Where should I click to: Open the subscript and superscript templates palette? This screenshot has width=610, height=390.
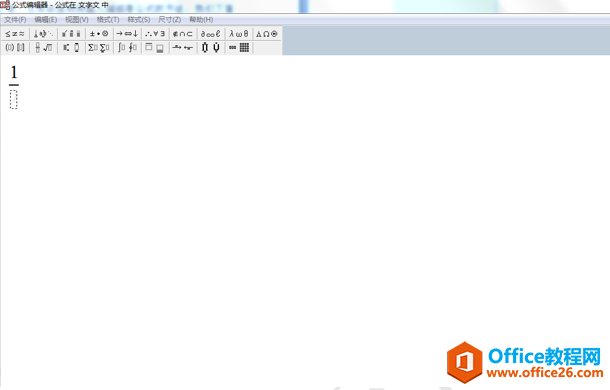click(71, 47)
